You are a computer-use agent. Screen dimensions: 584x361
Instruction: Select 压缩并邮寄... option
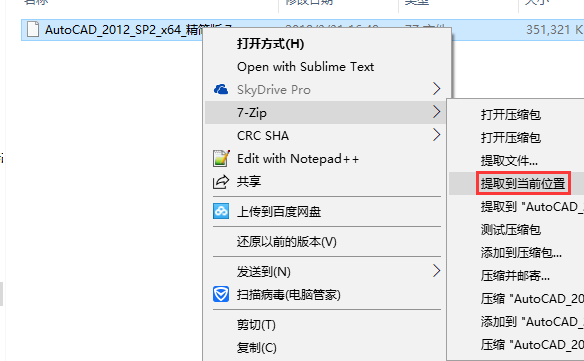[515, 276]
